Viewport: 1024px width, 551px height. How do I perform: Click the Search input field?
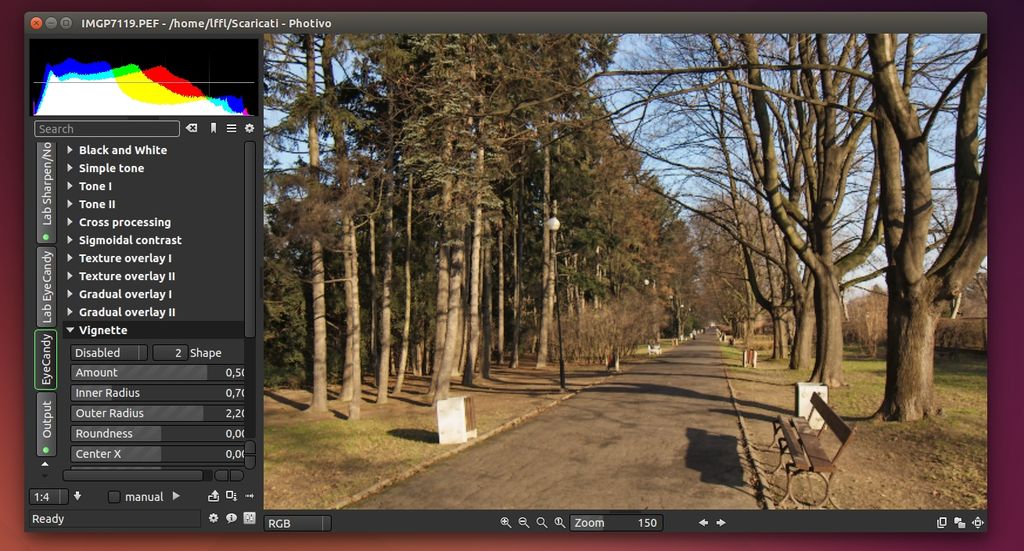pos(107,129)
